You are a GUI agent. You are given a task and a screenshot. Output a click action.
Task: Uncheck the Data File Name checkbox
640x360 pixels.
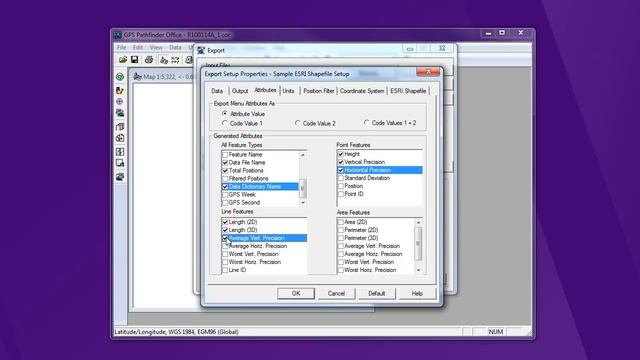point(225,162)
